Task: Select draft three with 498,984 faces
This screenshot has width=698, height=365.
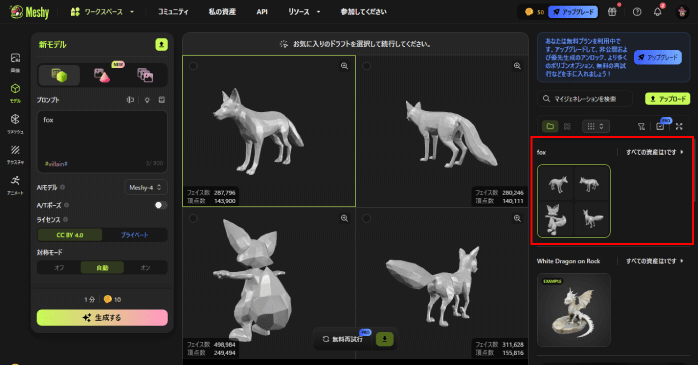Action: pyautogui.click(x=193, y=219)
